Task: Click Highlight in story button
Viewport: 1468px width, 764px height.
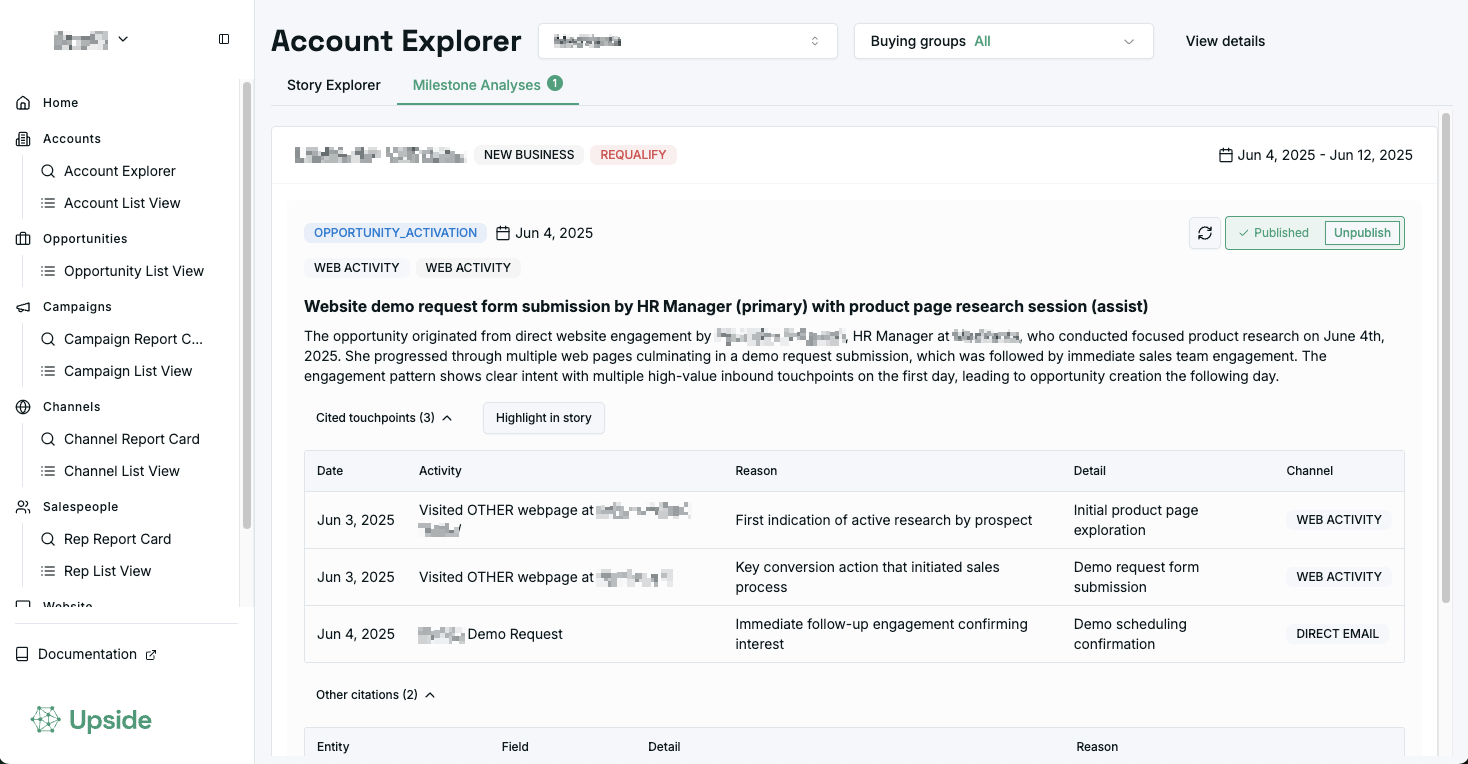Action: pyautogui.click(x=544, y=418)
